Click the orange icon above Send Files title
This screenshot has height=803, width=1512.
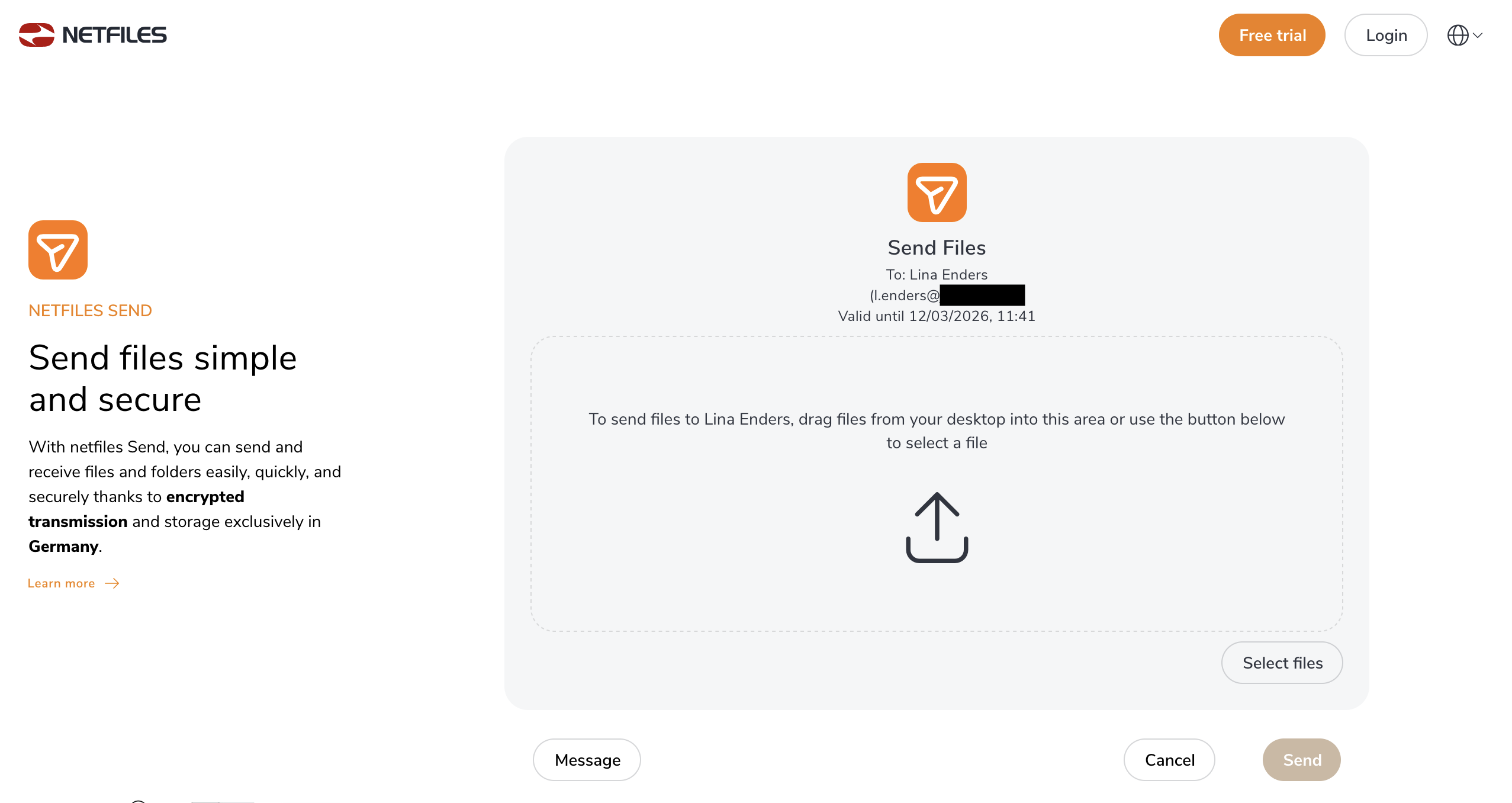937,192
